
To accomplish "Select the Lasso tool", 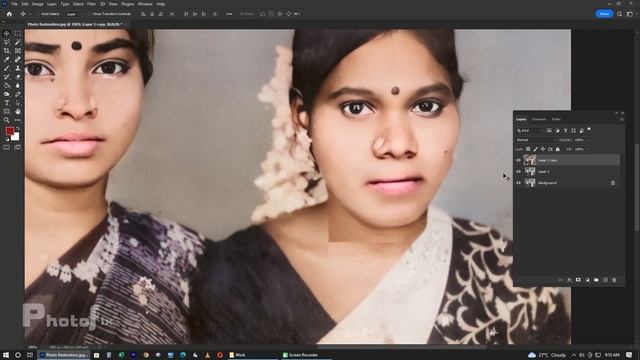I will click(7, 42).
